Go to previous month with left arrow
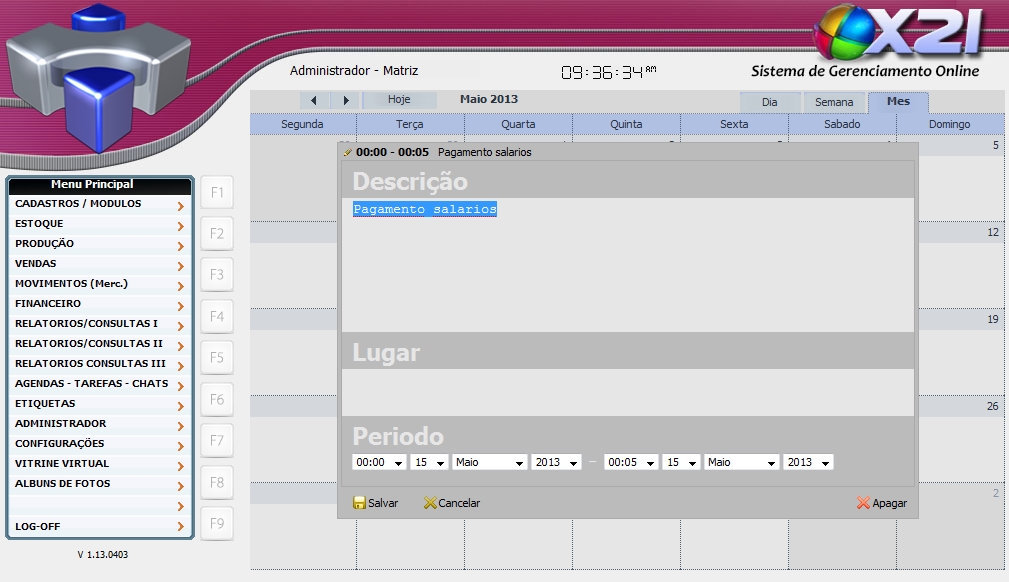Image resolution: width=1009 pixels, height=582 pixels. (314, 100)
